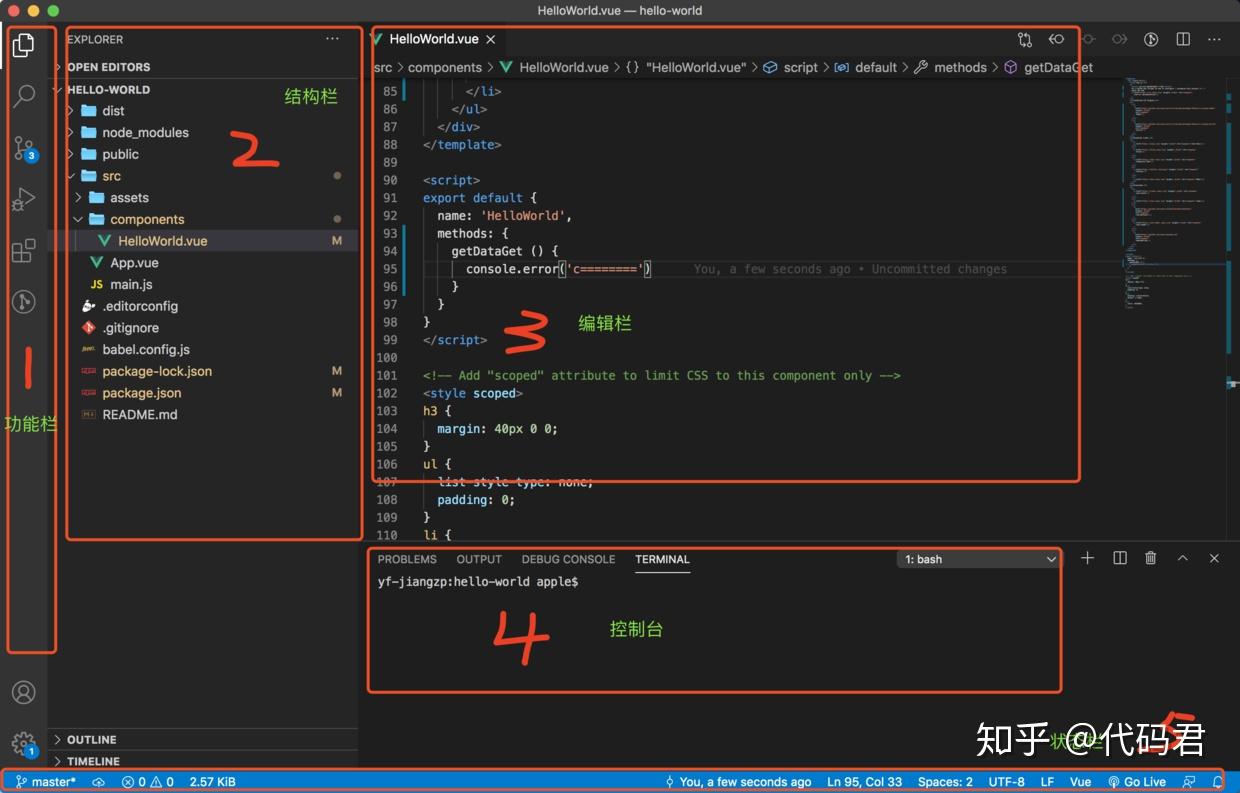Open the Search view in the sidebar

click(x=24, y=95)
